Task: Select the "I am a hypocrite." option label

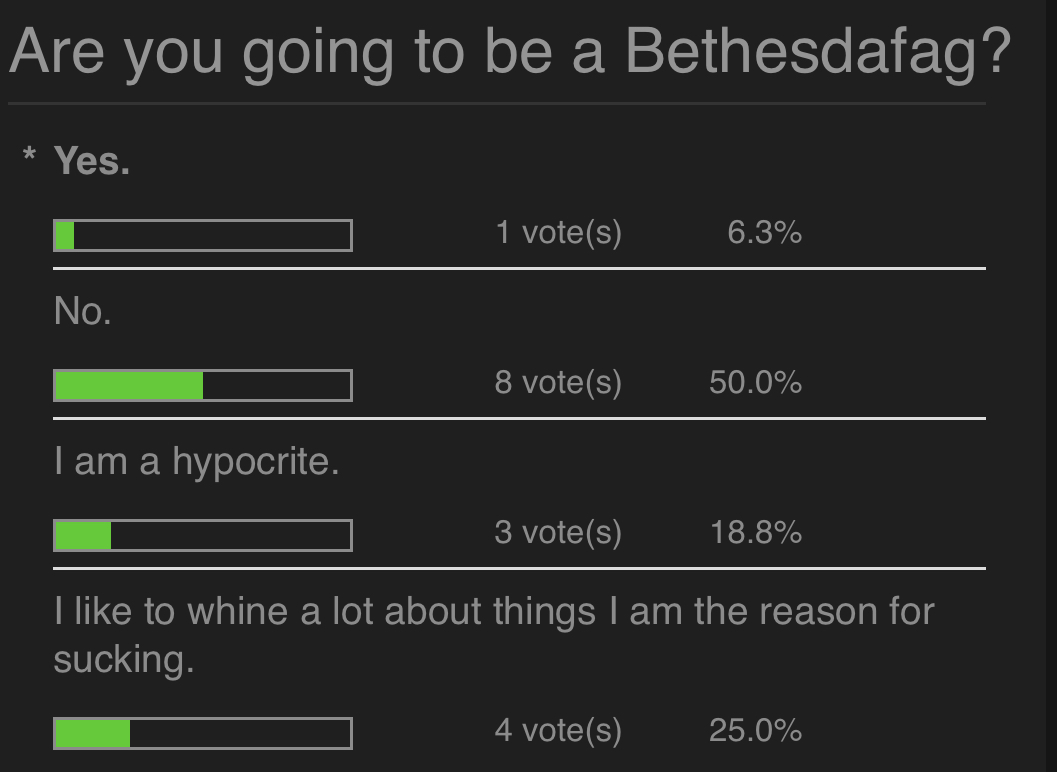Action: 197,462
